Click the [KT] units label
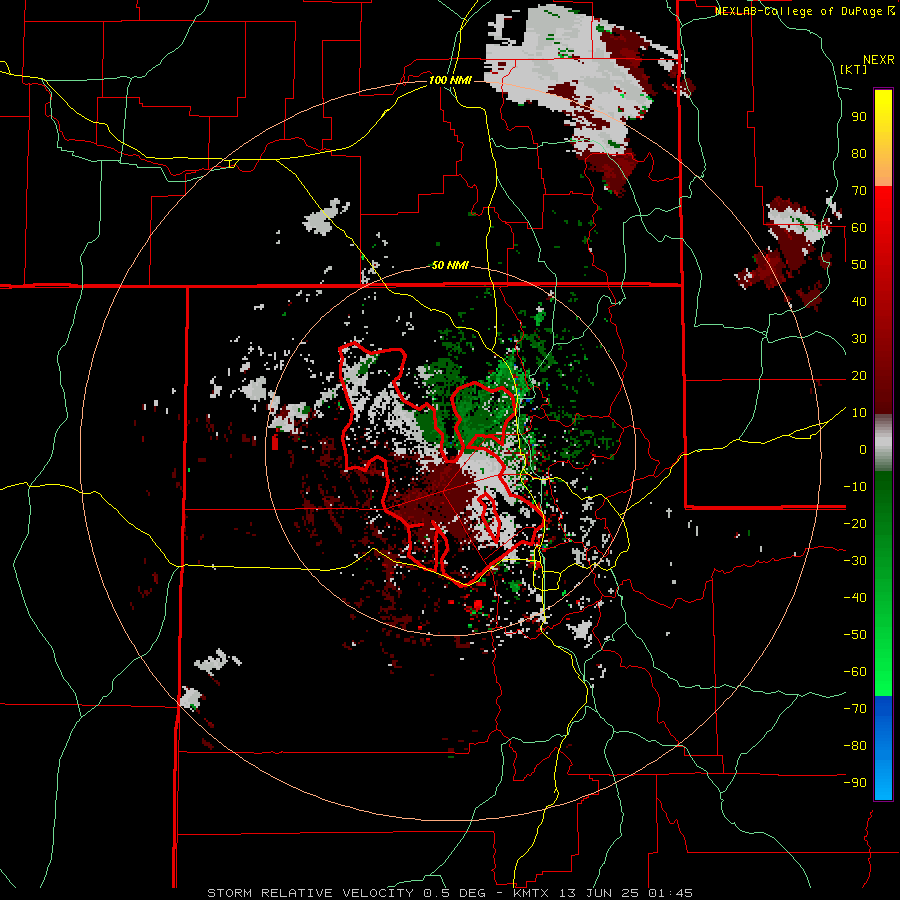 click(853, 69)
